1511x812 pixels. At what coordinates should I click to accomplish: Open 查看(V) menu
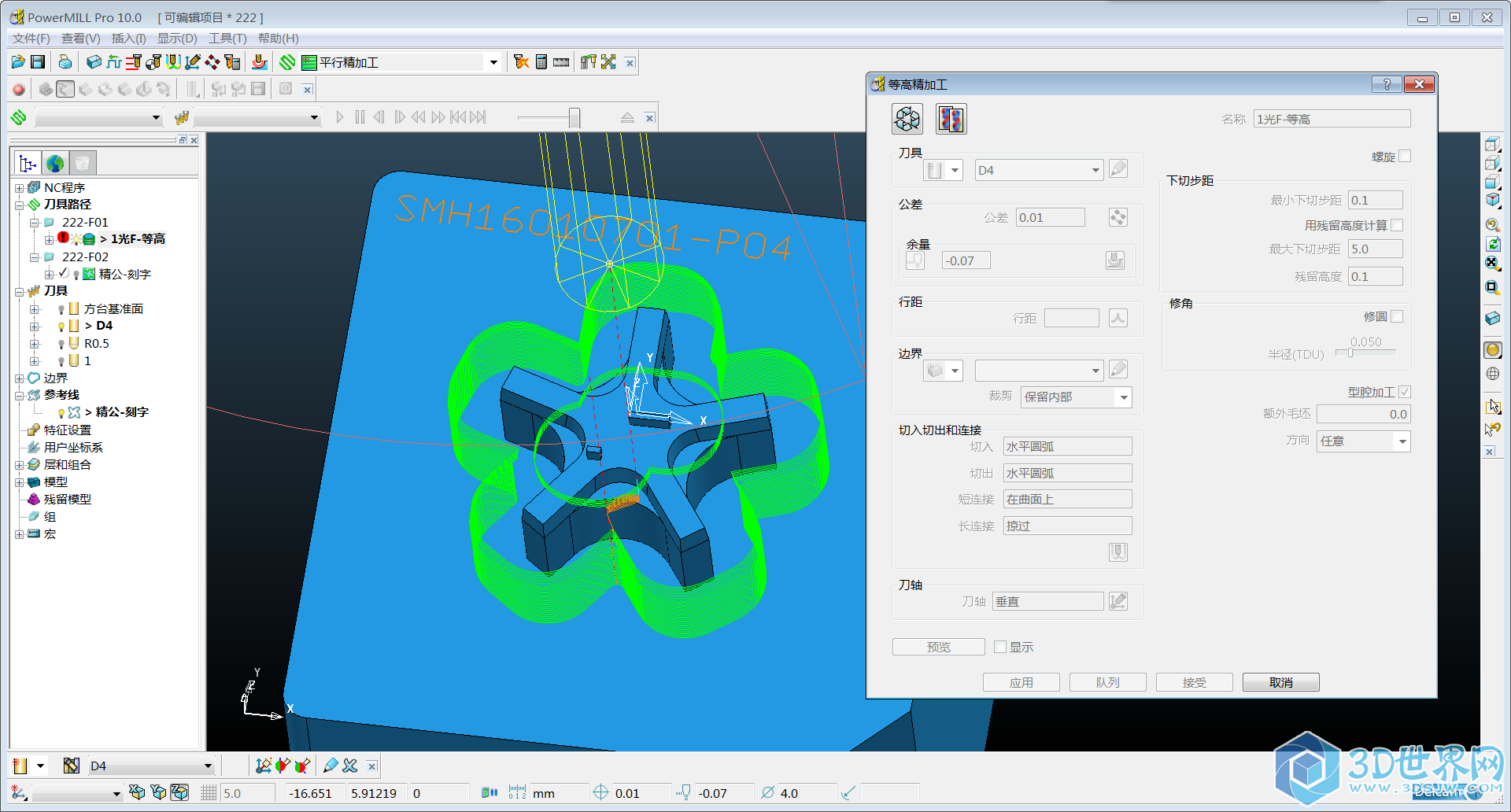[x=81, y=39]
